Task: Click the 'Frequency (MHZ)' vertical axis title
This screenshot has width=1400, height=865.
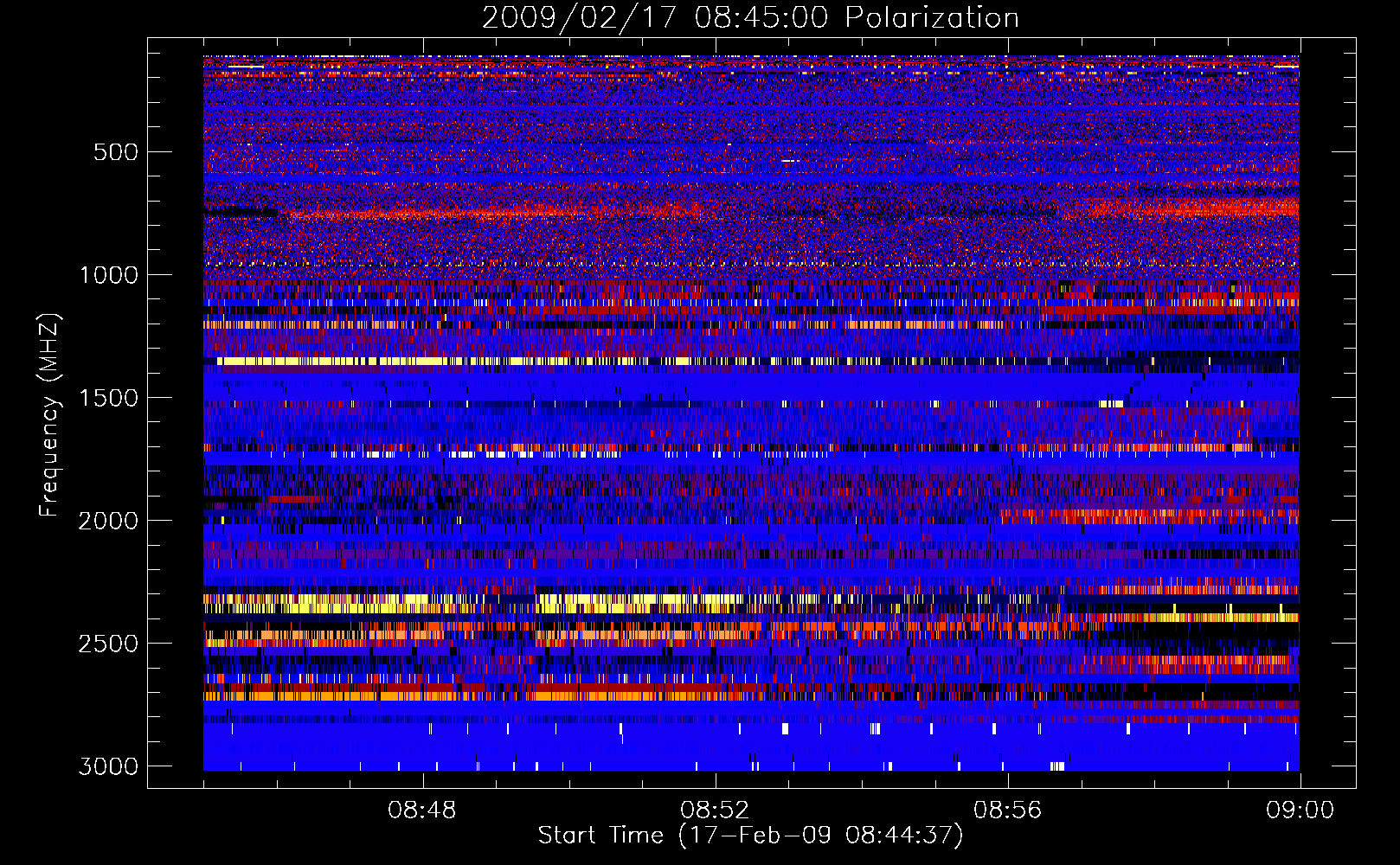Action: (50, 415)
